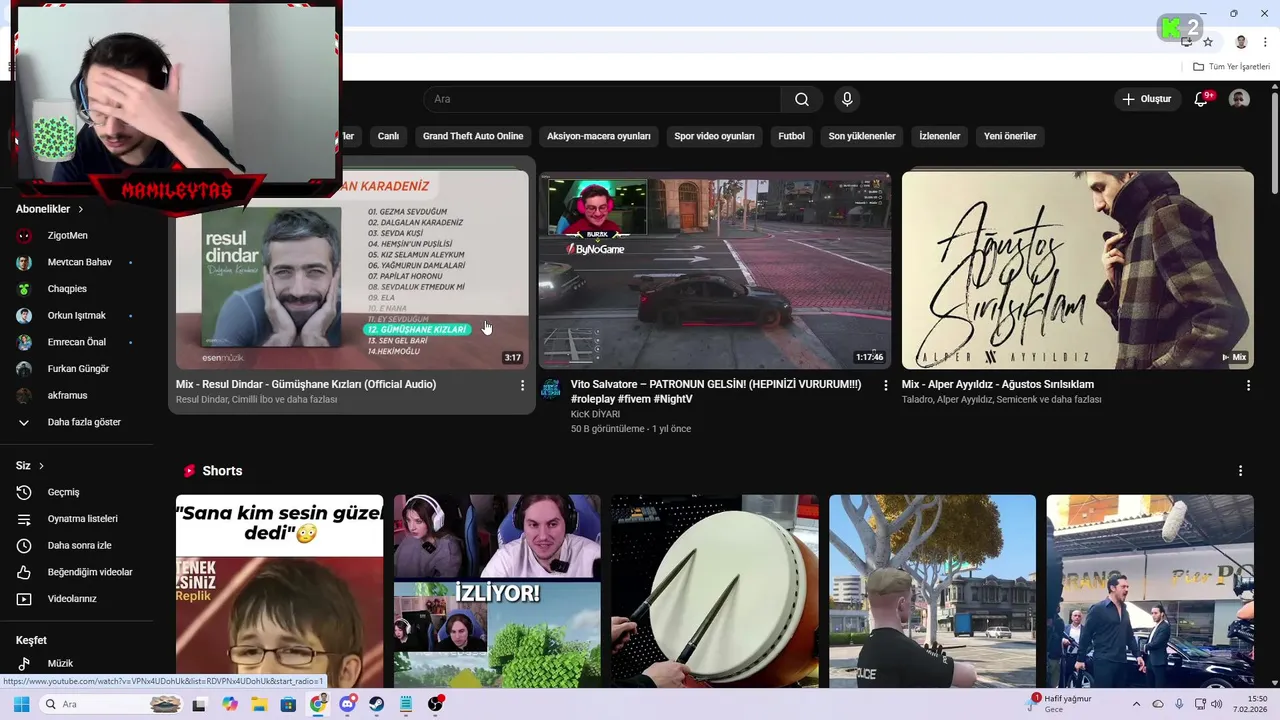The width and height of the screenshot is (1280, 720).
Task: Expand the Abonelikler section header
Action: point(50,209)
